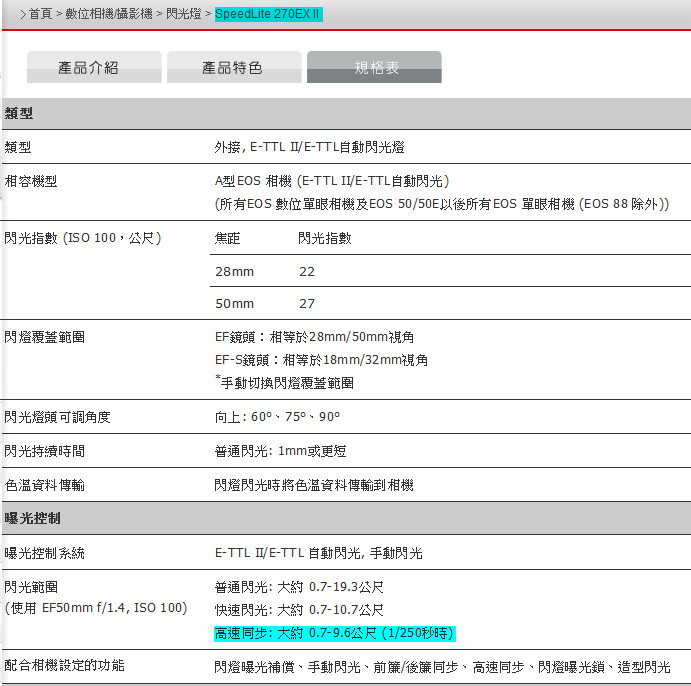Click 向上: 60°、75°、90° value
This screenshot has width=691, height=686.
pyautogui.click(x=277, y=417)
